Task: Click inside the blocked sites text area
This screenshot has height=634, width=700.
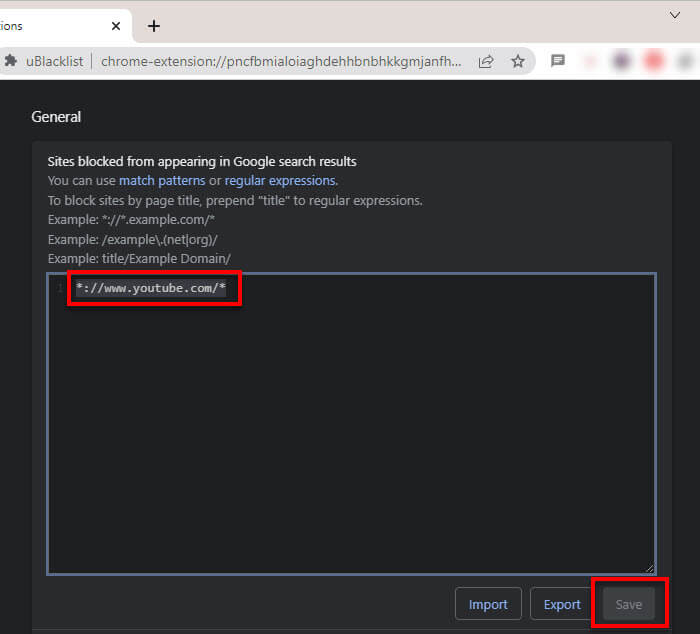Action: [351, 424]
